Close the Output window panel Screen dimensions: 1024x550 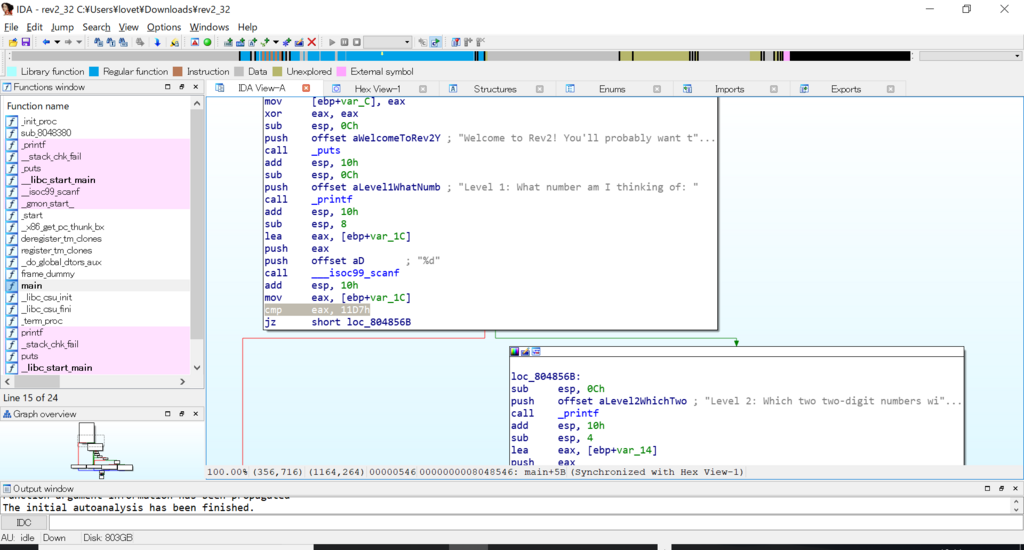pyautogui.click(x=1015, y=489)
